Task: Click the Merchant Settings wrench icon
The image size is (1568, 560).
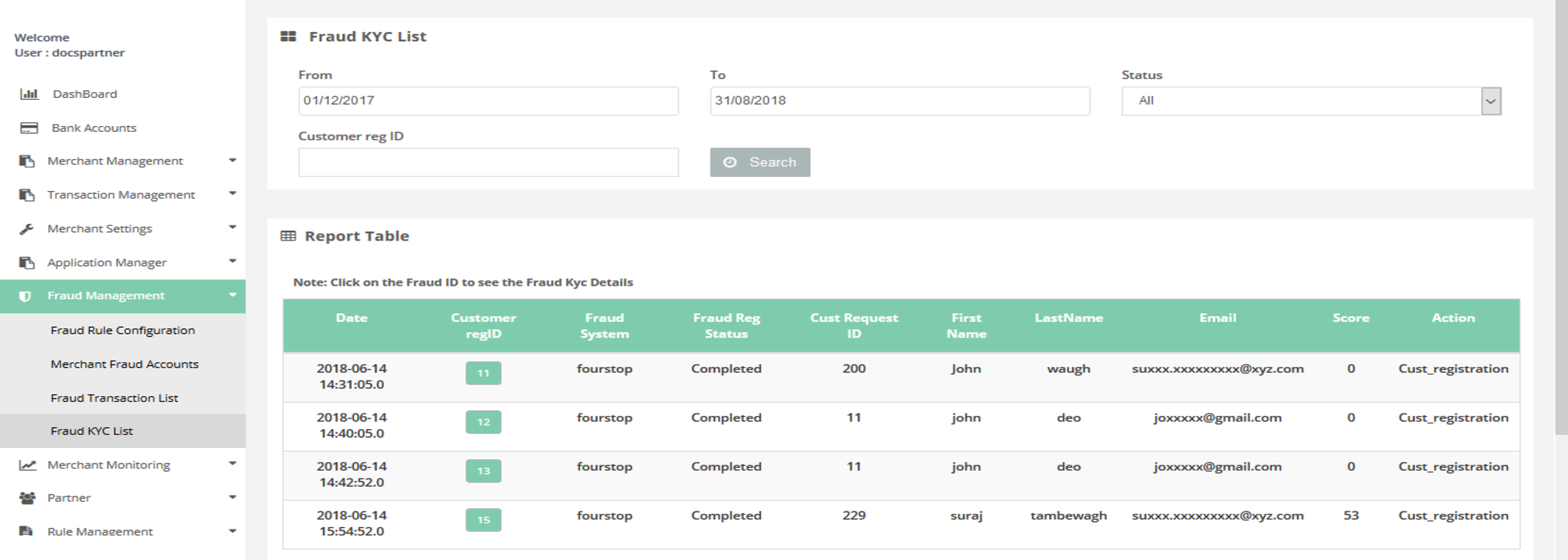Action: [27, 229]
